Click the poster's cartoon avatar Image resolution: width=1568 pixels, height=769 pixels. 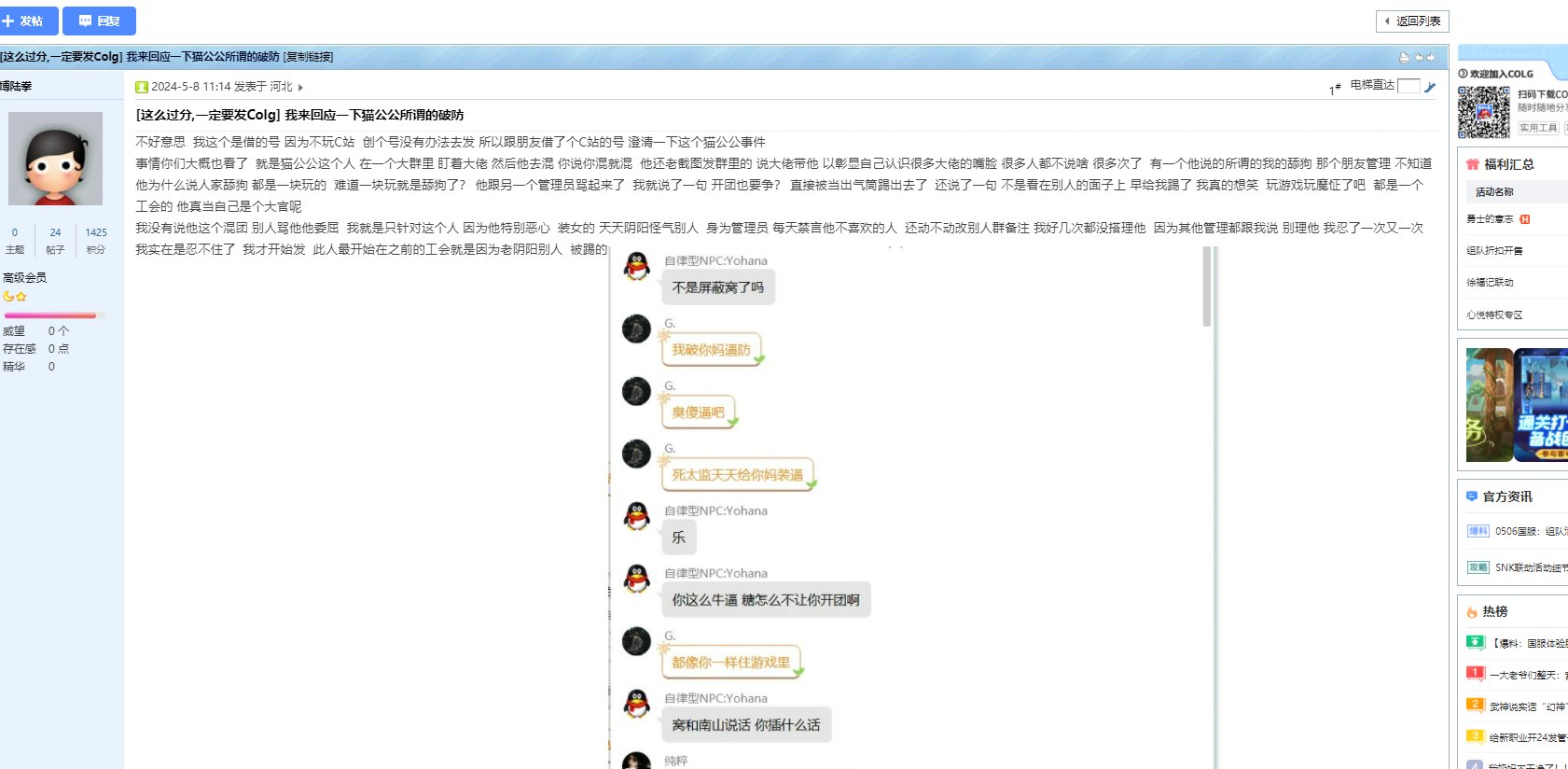tap(55, 159)
